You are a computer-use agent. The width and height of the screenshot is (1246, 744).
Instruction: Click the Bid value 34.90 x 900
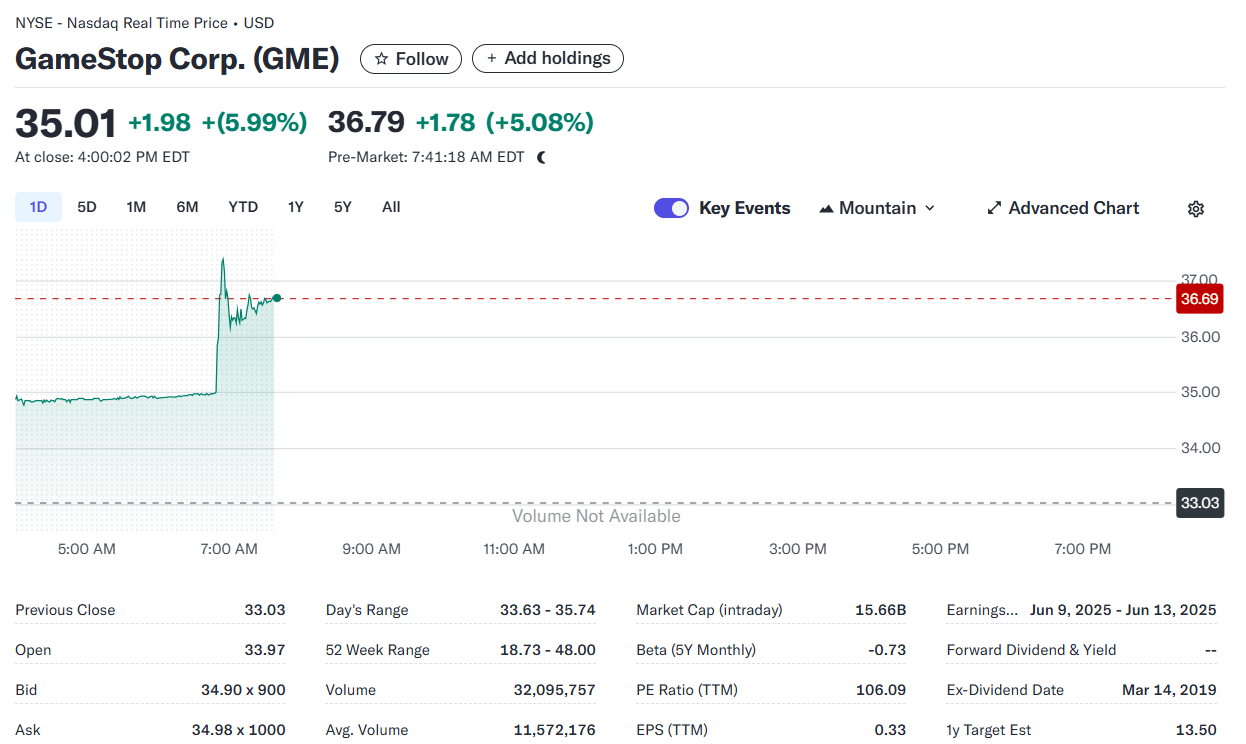[243, 690]
